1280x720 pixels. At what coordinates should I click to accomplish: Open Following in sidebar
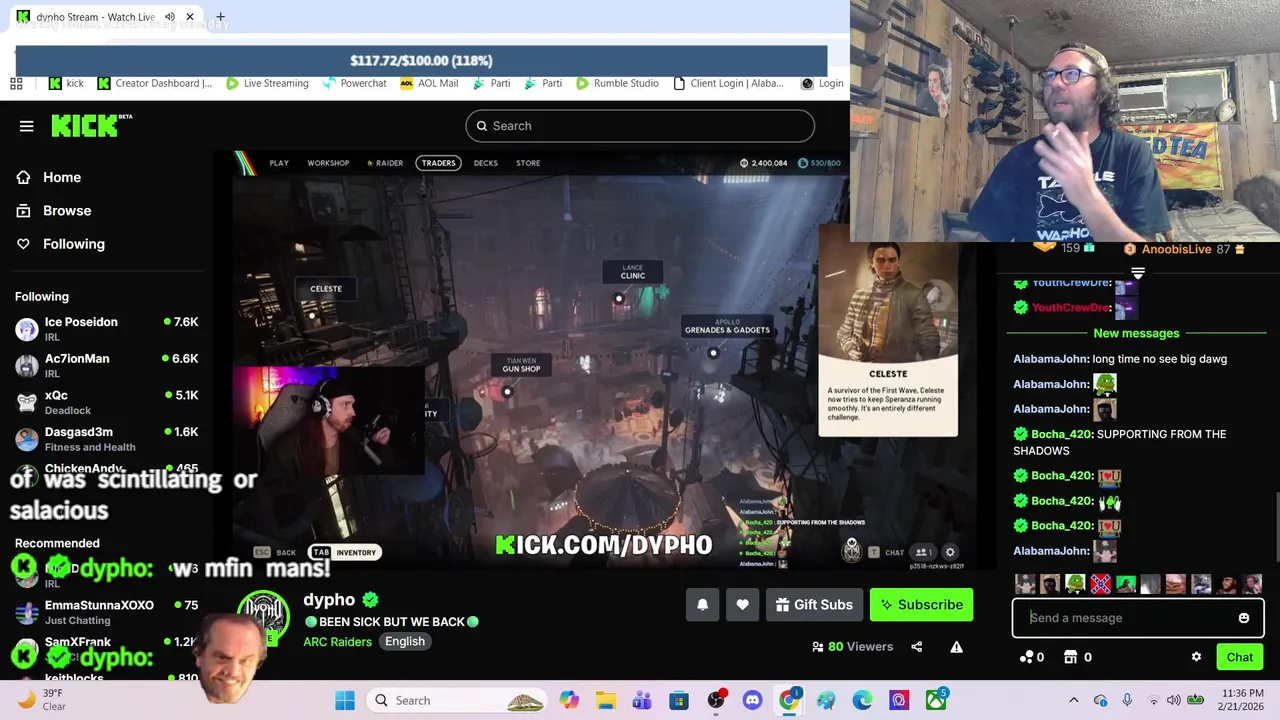[x=73, y=244]
